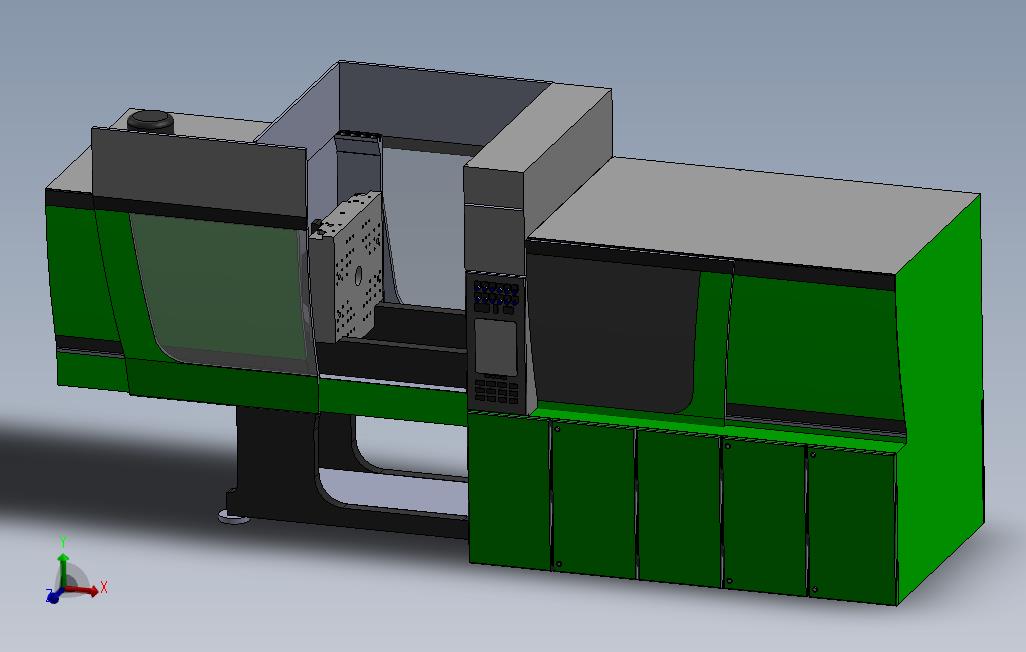Select the large green right end face of machine
1026x652 pixels.
pyautogui.click(x=939, y=399)
